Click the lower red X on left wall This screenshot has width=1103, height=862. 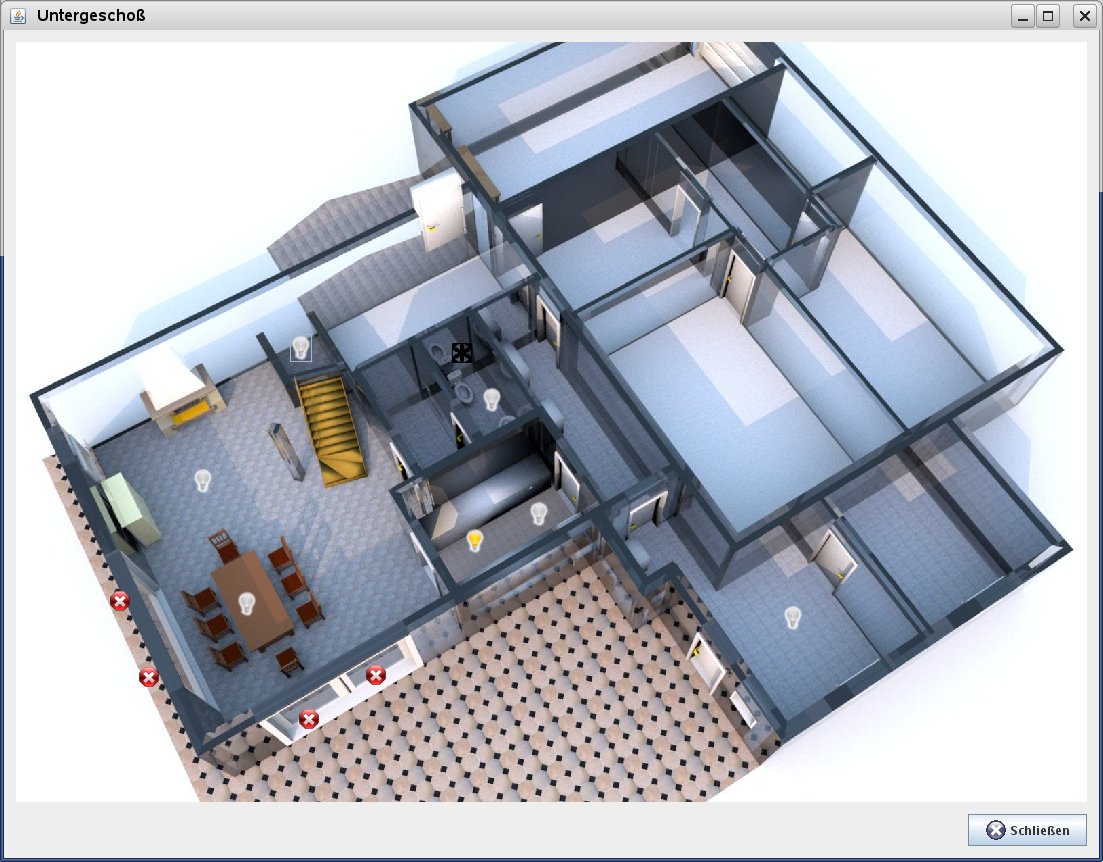click(149, 677)
